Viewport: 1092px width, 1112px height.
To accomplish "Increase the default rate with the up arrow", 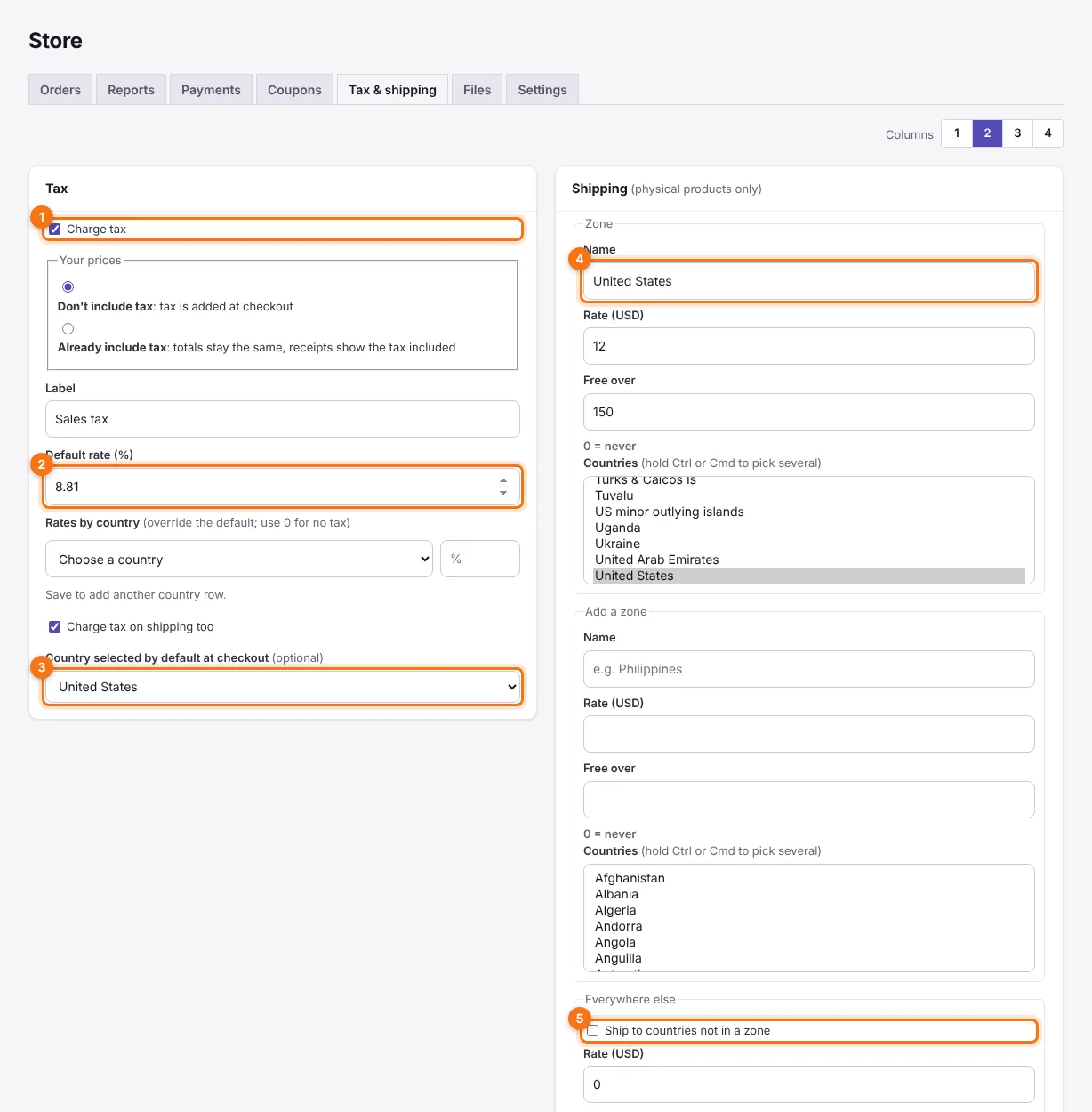I will point(503,480).
